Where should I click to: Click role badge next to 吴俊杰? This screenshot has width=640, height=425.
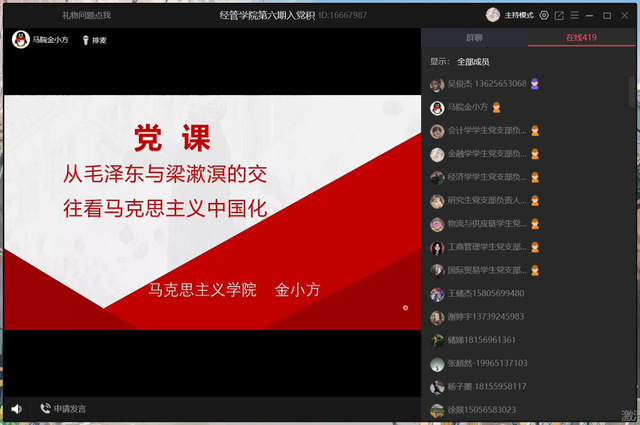[x=535, y=84]
